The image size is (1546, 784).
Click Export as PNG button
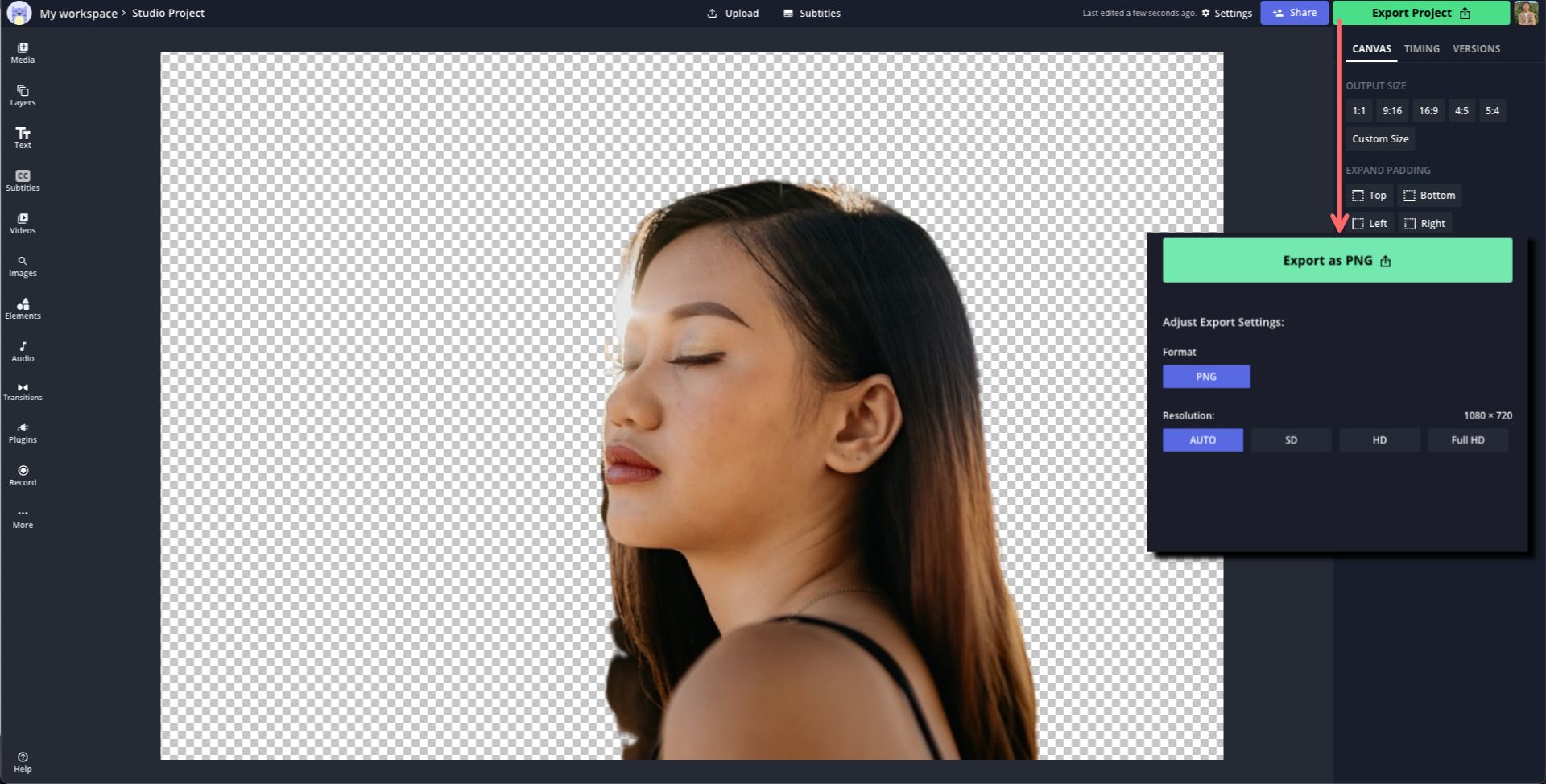coord(1337,261)
